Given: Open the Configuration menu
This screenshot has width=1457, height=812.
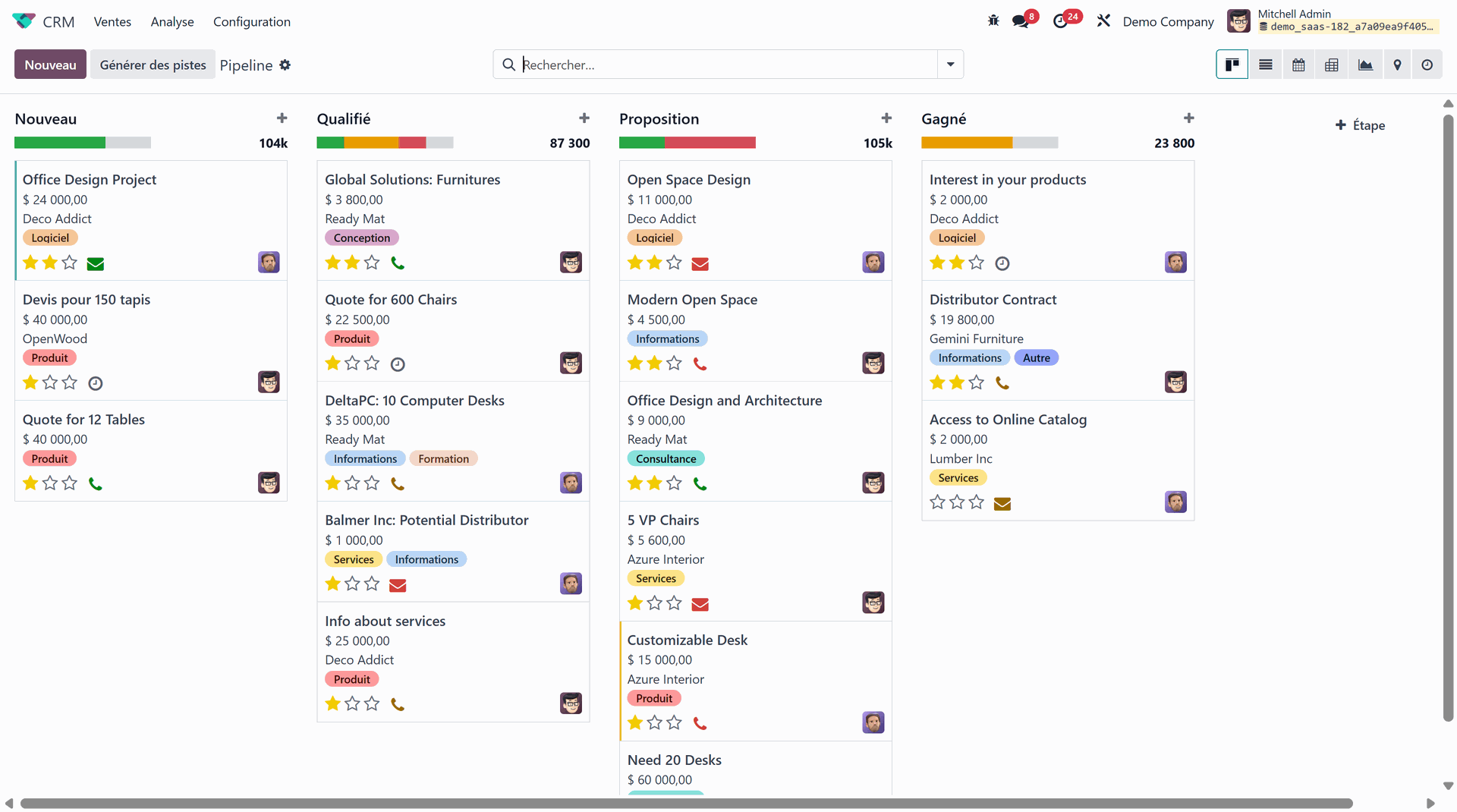Looking at the screenshot, I should [252, 21].
